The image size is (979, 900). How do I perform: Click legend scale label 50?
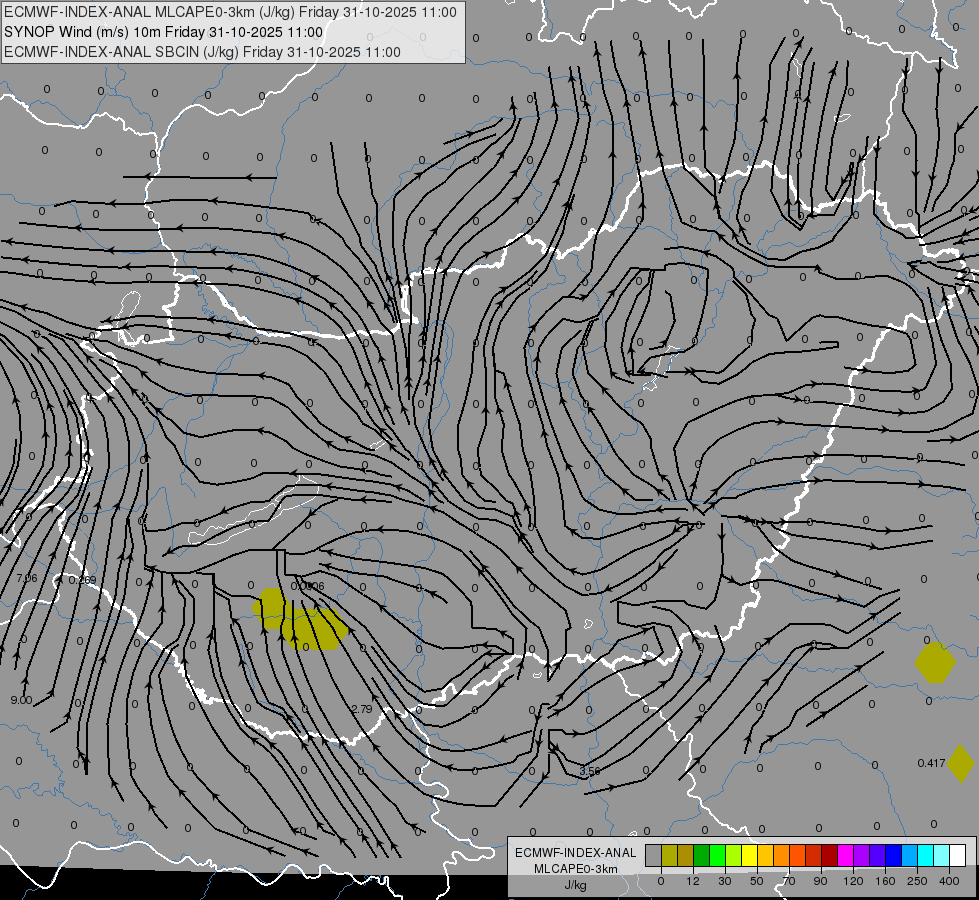pos(756,881)
